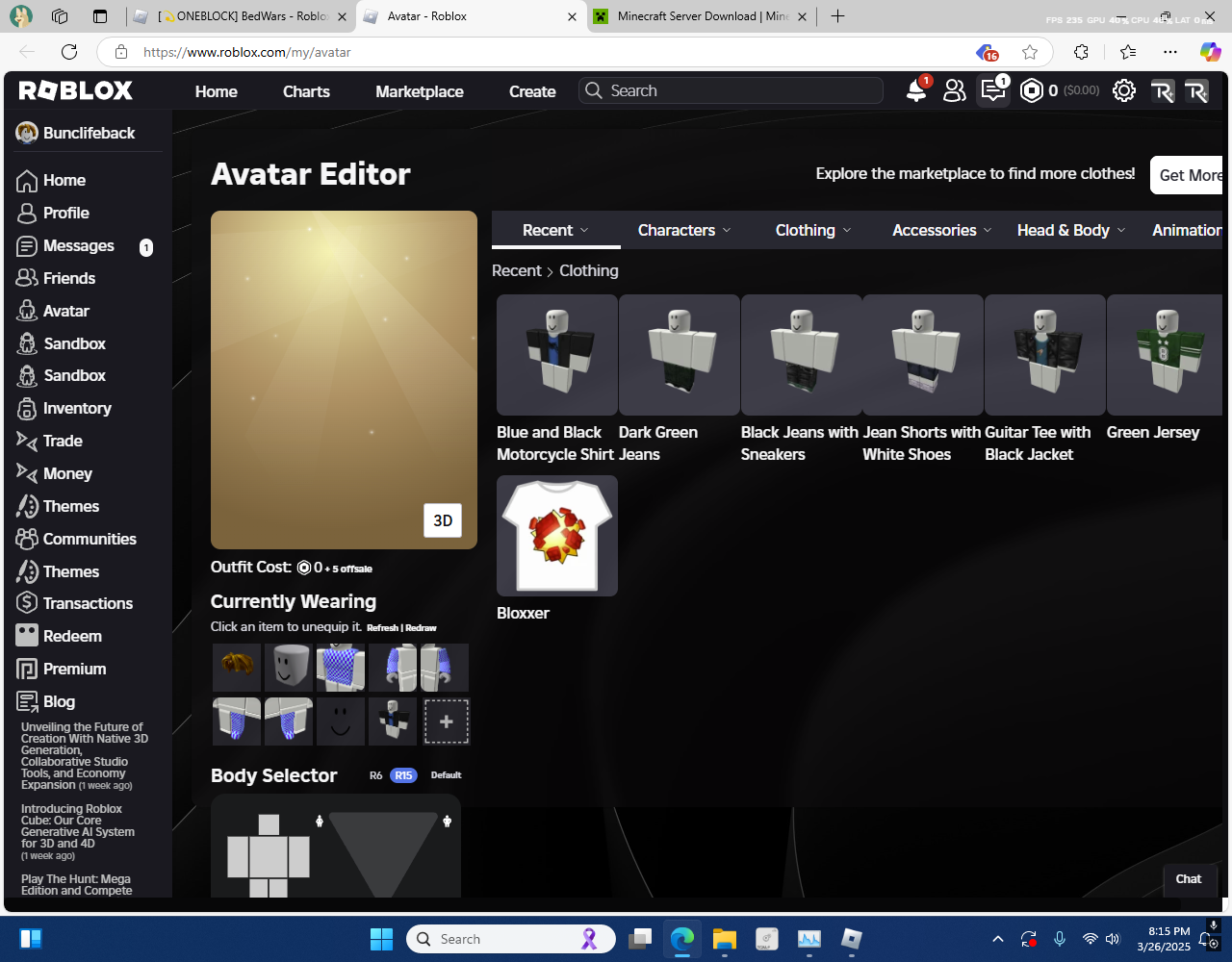The image size is (1232, 962).
Task: Select the Guitar Tee with Black Jacket
Action: click(1045, 355)
